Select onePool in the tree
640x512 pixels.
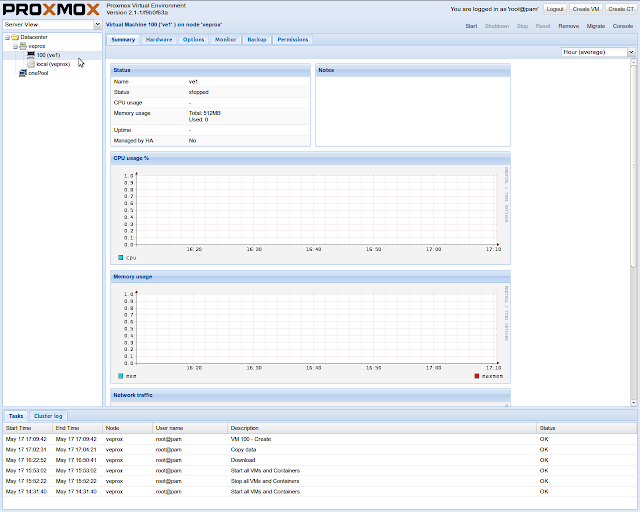38,73
